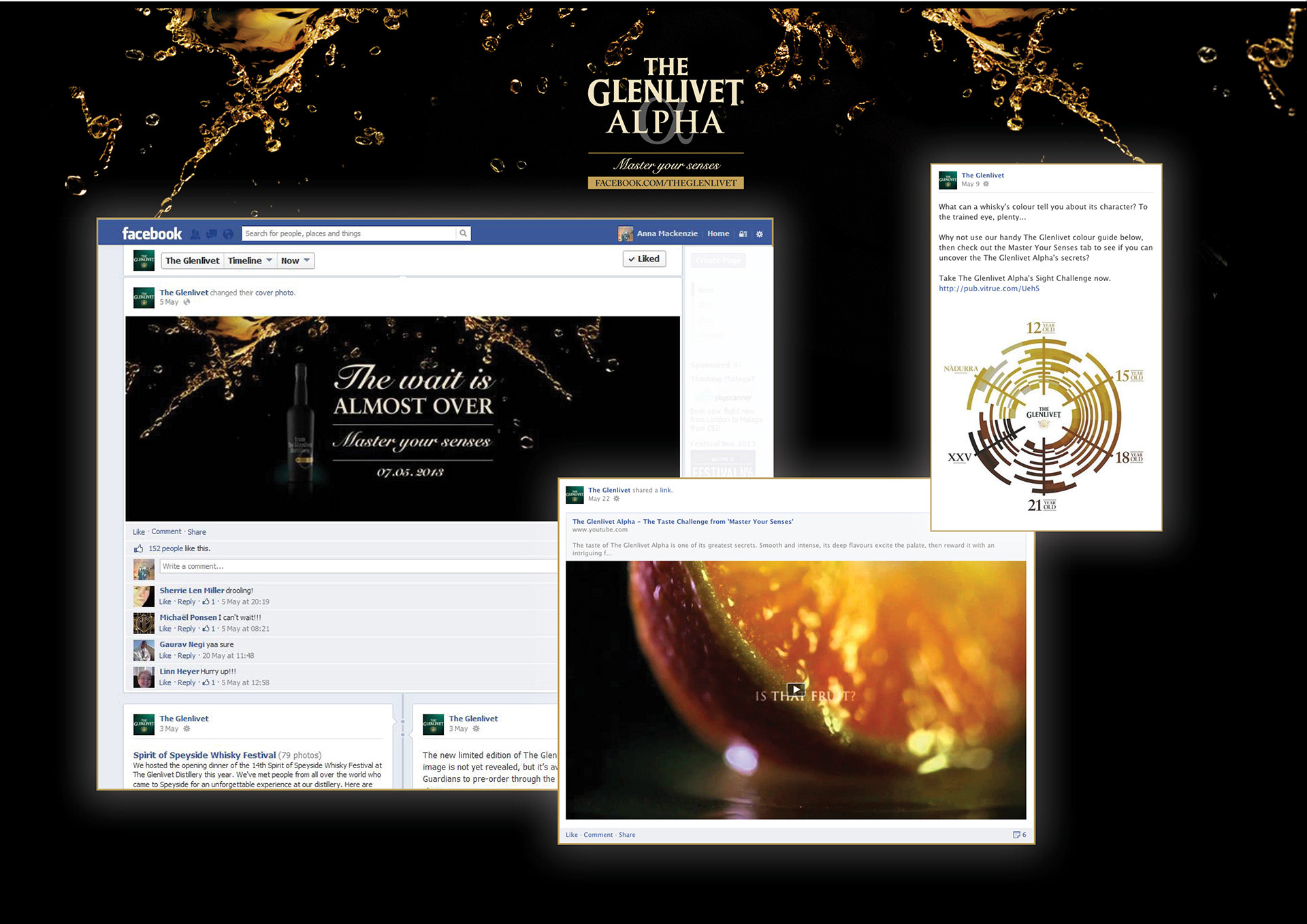Click the Glenlivet avatar on the Speyside Festival post
The image size is (1307, 924).
(x=144, y=725)
